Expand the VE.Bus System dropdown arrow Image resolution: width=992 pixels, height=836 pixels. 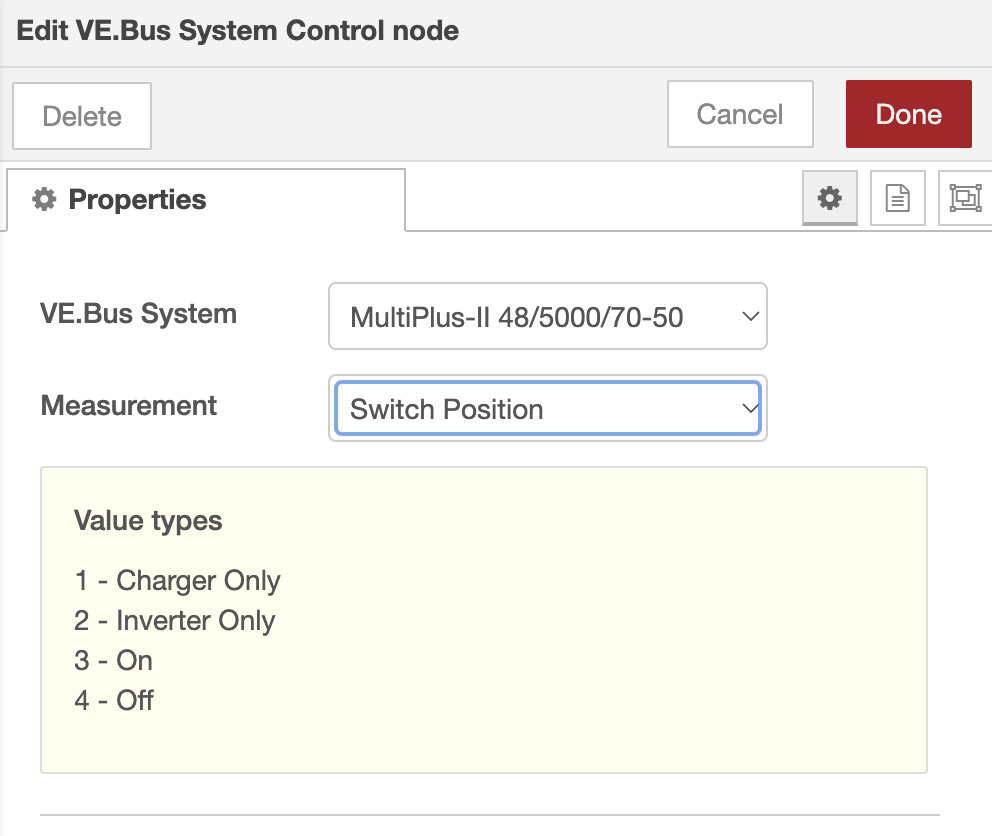749,317
